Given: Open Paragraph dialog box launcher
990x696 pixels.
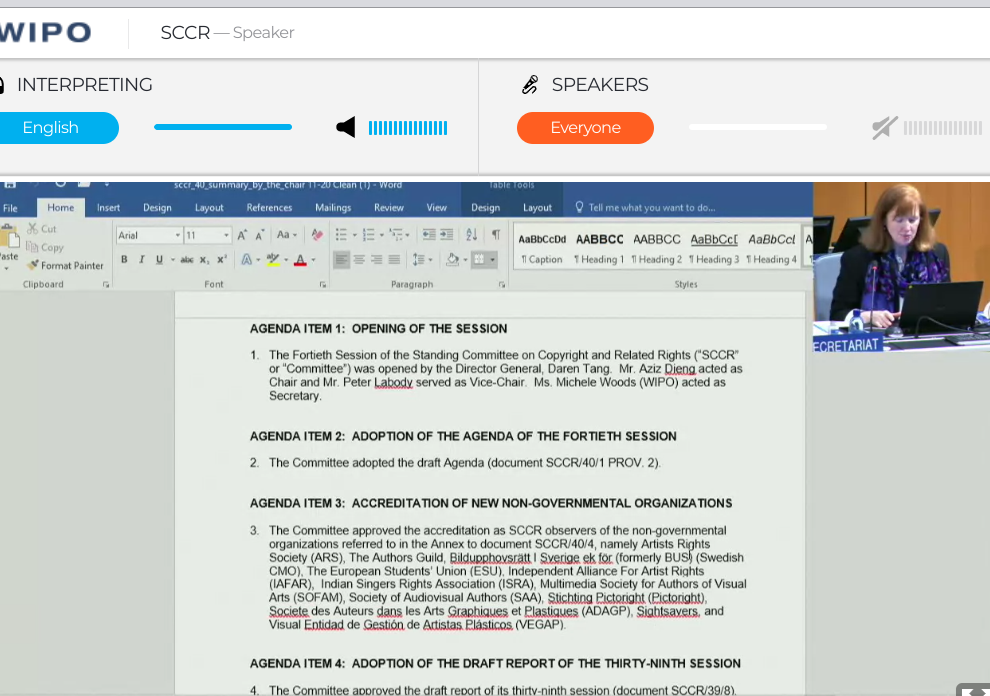Looking at the screenshot, I should click(502, 285).
